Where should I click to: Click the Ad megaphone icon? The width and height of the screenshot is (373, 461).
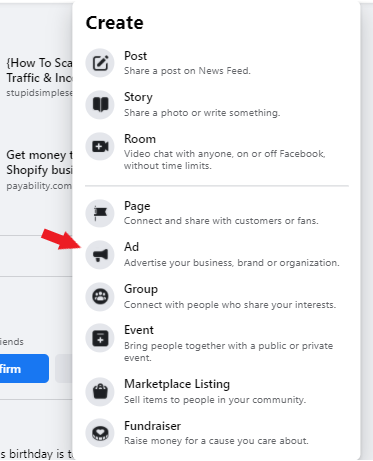[x=100, y=255]
